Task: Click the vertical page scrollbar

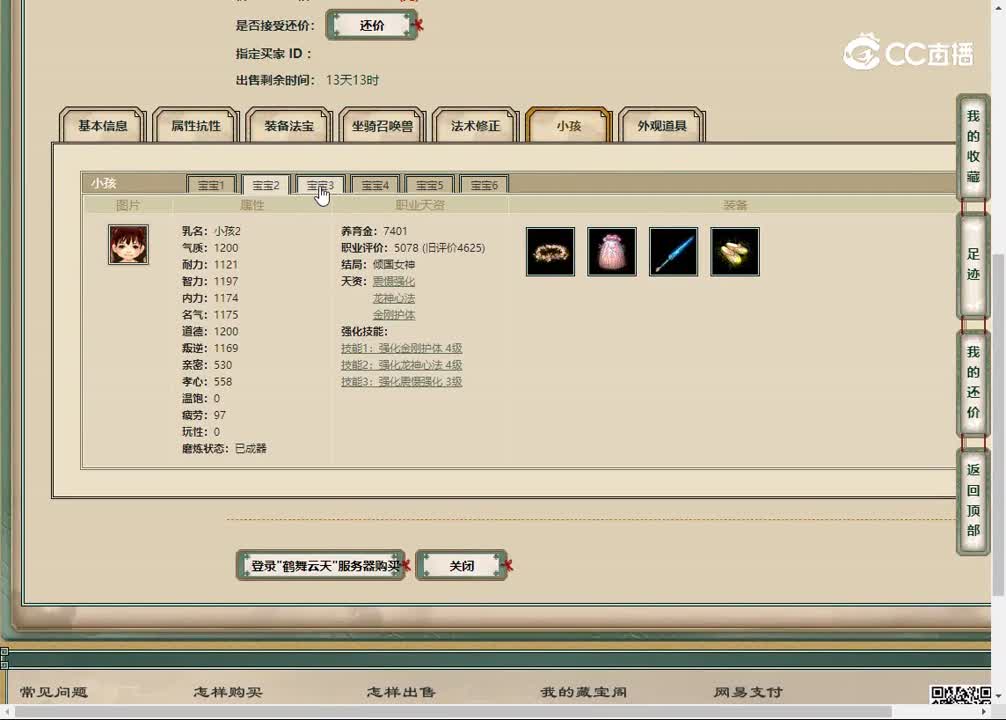Action: (x=999, y=424)
